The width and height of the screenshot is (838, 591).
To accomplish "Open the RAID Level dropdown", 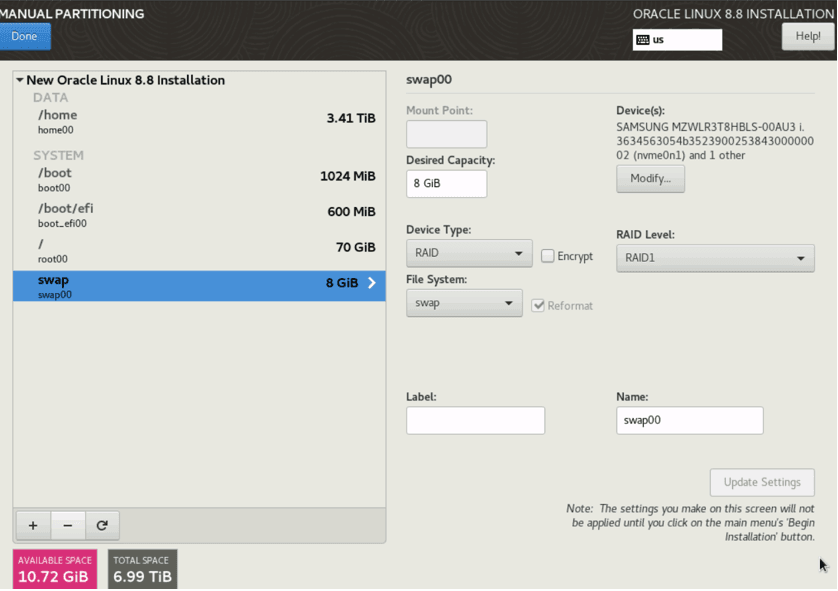I will coord(714,257).
